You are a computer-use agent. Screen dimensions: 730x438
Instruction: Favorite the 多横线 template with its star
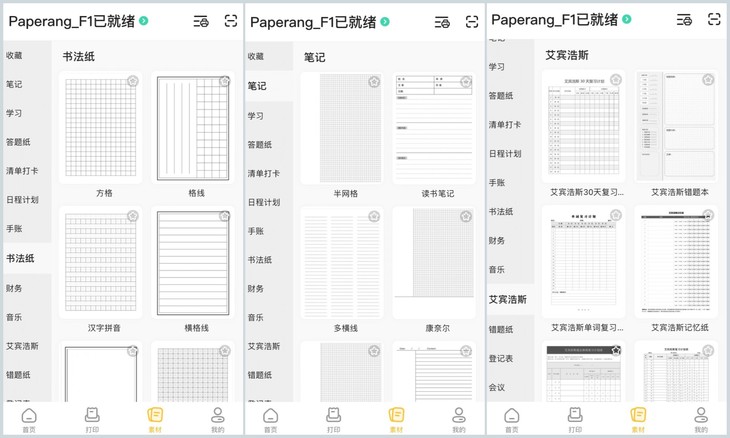point(374,216)
